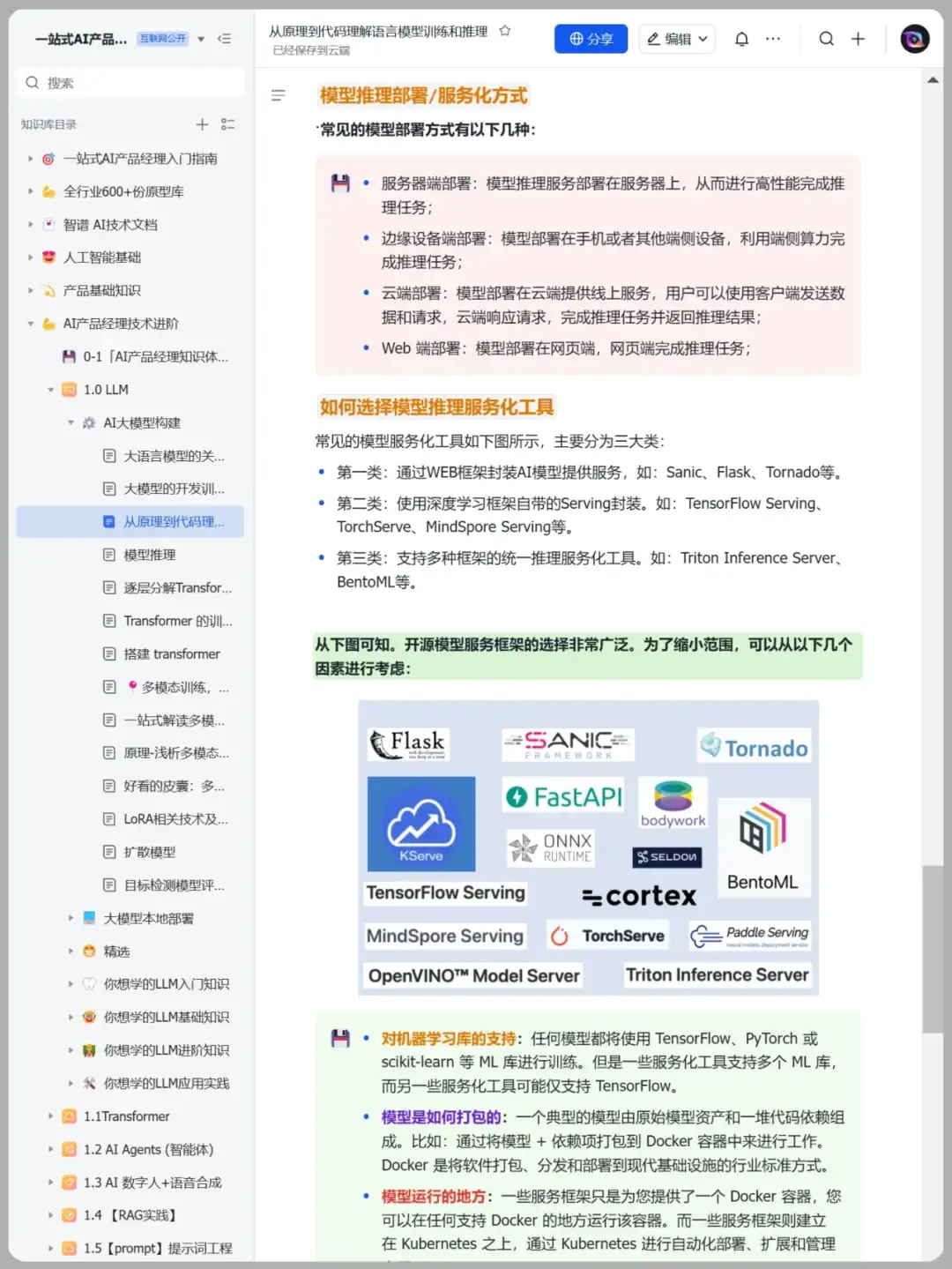Expand the 大模型本地部署 folder
952x1269 pixels.
[71, 918]
